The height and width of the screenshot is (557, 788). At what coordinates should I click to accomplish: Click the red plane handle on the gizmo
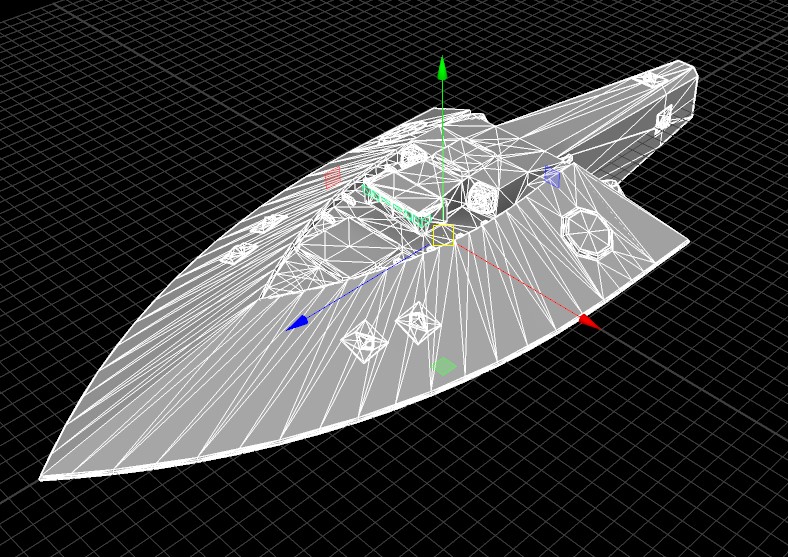[x=333, y=178]
